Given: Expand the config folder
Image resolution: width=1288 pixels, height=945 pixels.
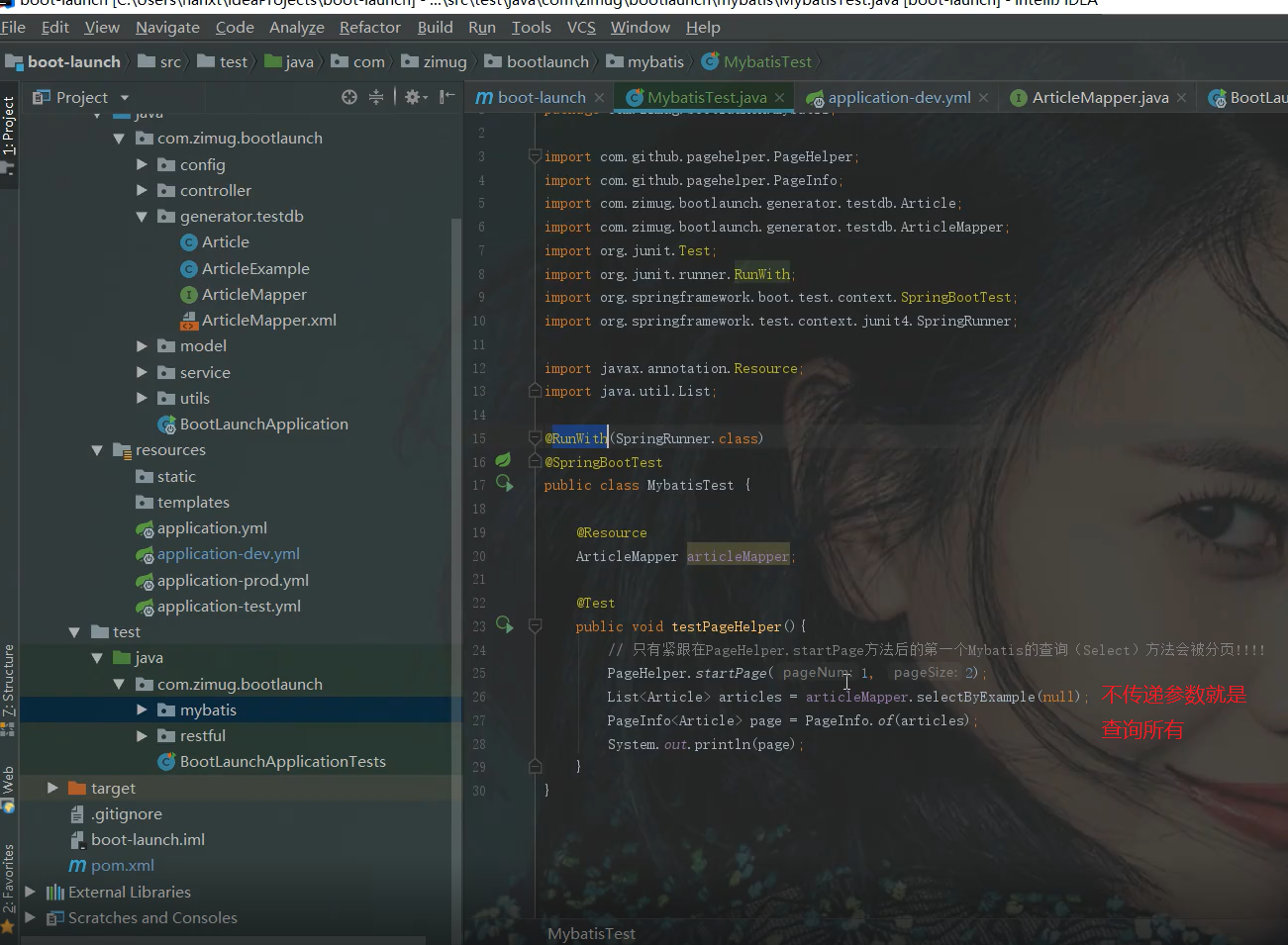Looking at the screenshot, I should (142, 164).
